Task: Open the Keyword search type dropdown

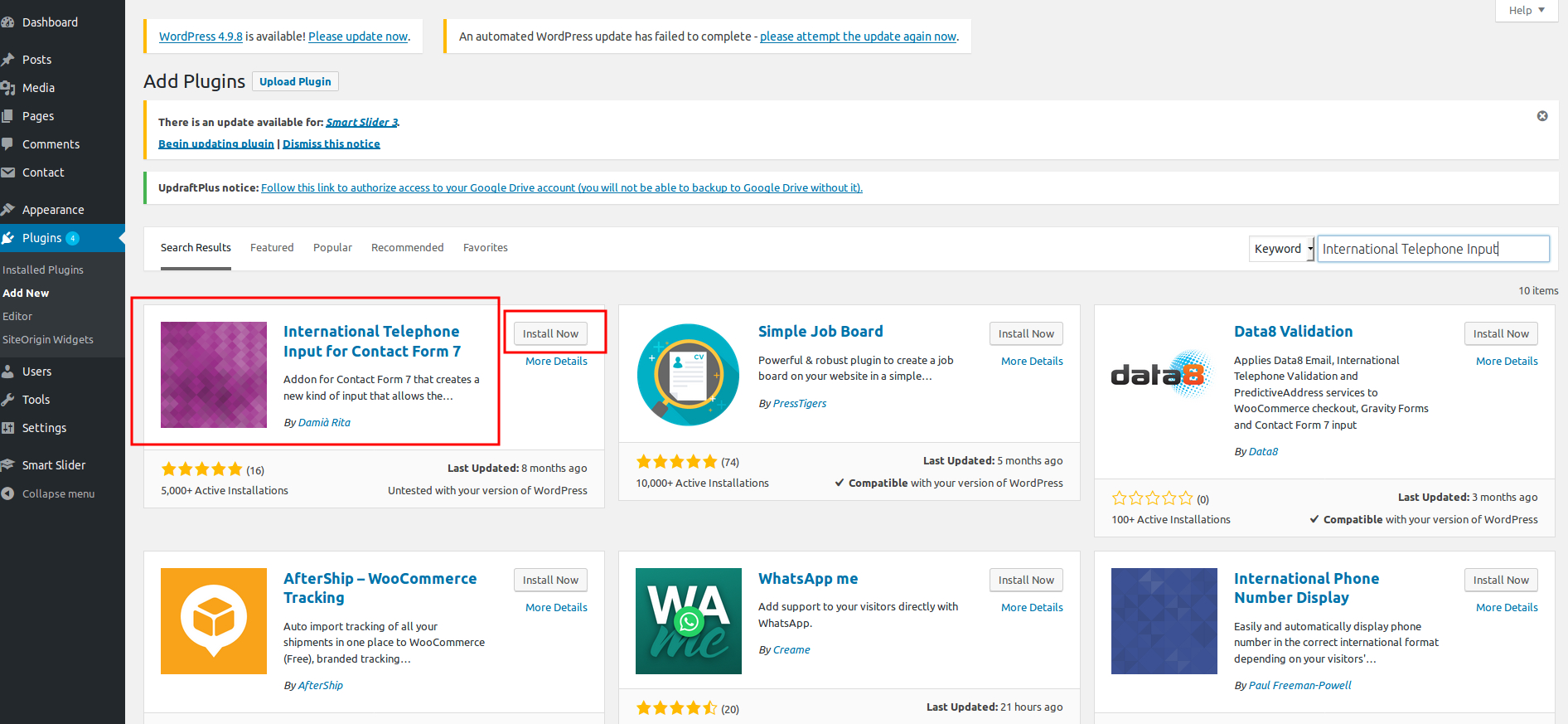Action: [1281, 249]
